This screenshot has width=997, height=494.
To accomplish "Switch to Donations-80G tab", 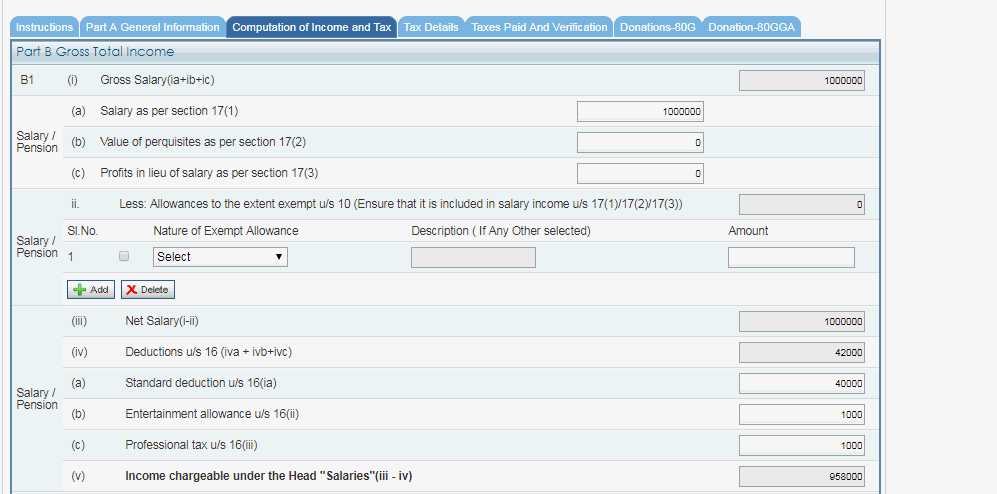I will click(x=657, y=27).
